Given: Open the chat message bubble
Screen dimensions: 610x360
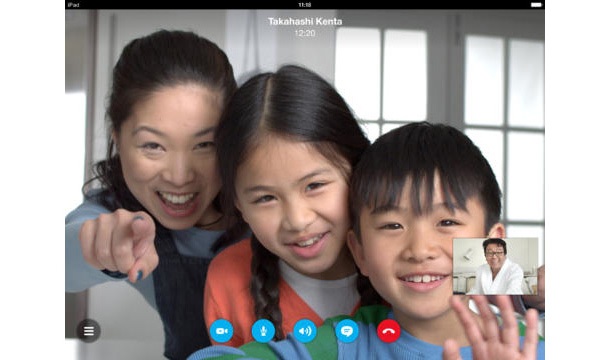Looking at the screenshot, I should click(x=347, y=331).
